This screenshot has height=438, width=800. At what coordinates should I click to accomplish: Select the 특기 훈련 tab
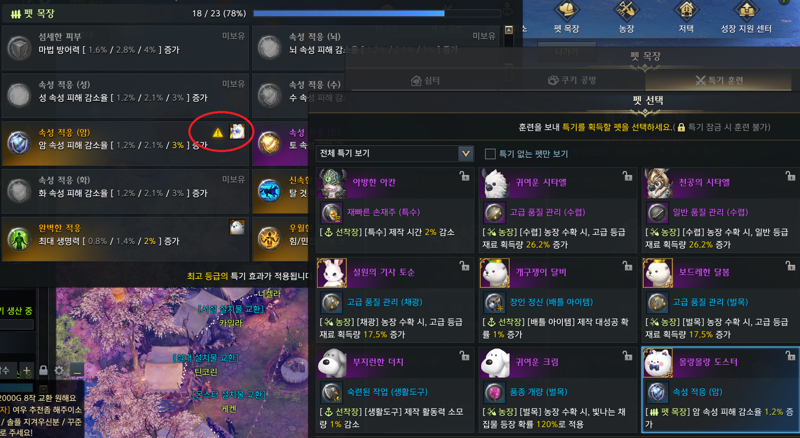[x=719, y=81]
